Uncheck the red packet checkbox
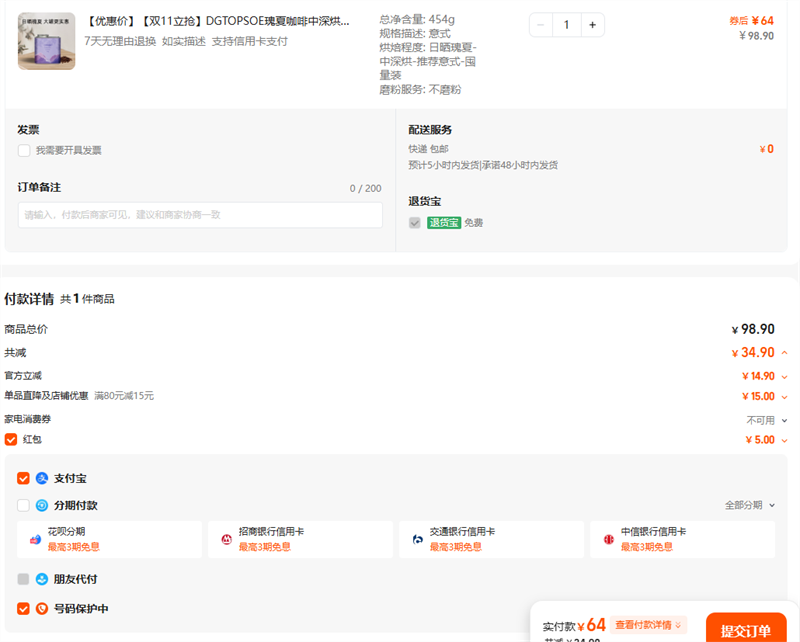 pyautogui.click(x=11, y=439)
